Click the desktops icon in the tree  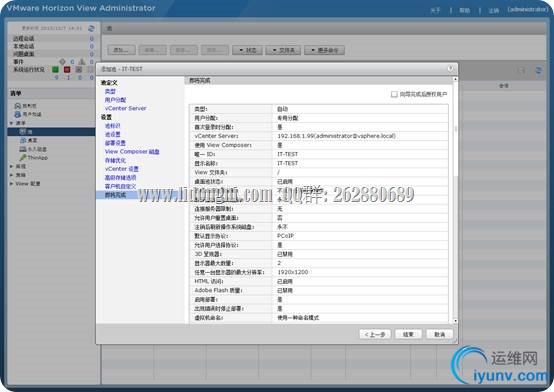click(23, 140)
